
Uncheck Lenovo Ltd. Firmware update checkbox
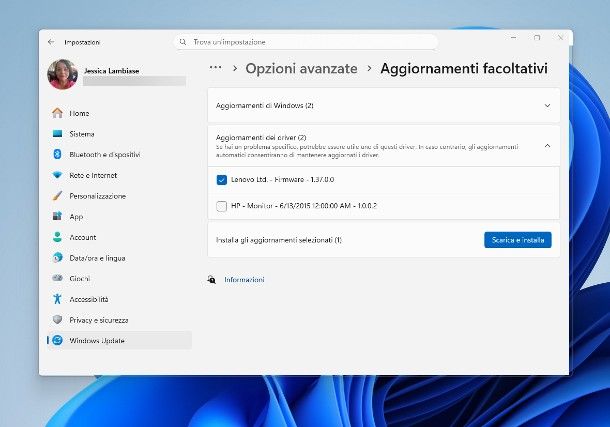[x=222, y=180]
